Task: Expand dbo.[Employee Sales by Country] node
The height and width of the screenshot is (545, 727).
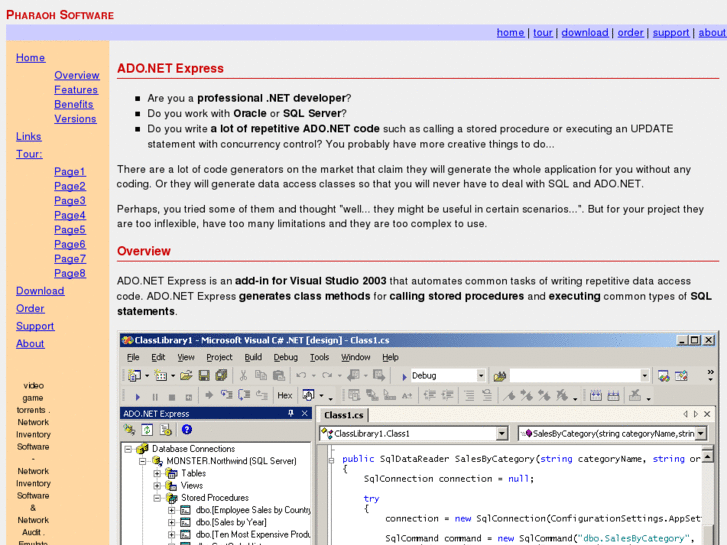Action: (x=172, y=510)
